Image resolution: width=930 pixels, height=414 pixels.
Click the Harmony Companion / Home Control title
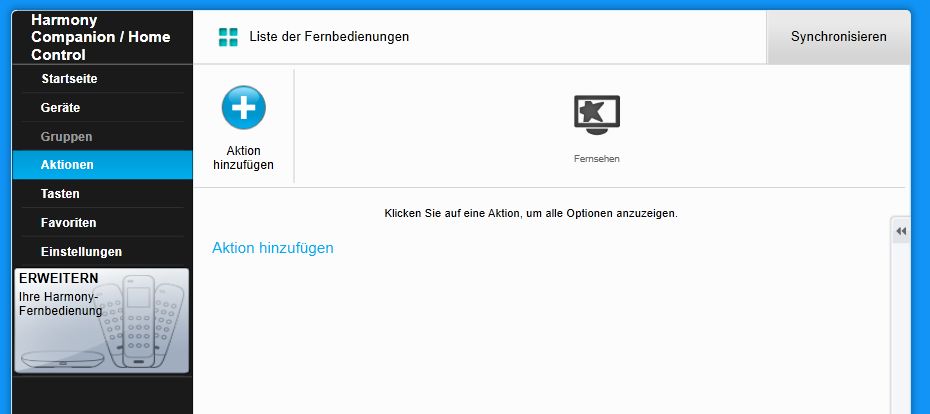[101, 37]
